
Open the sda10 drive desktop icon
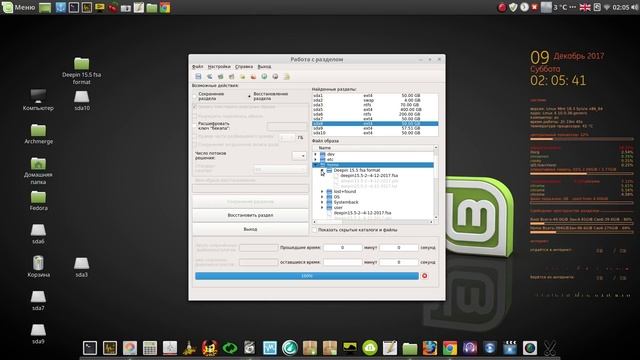[82, 100]
